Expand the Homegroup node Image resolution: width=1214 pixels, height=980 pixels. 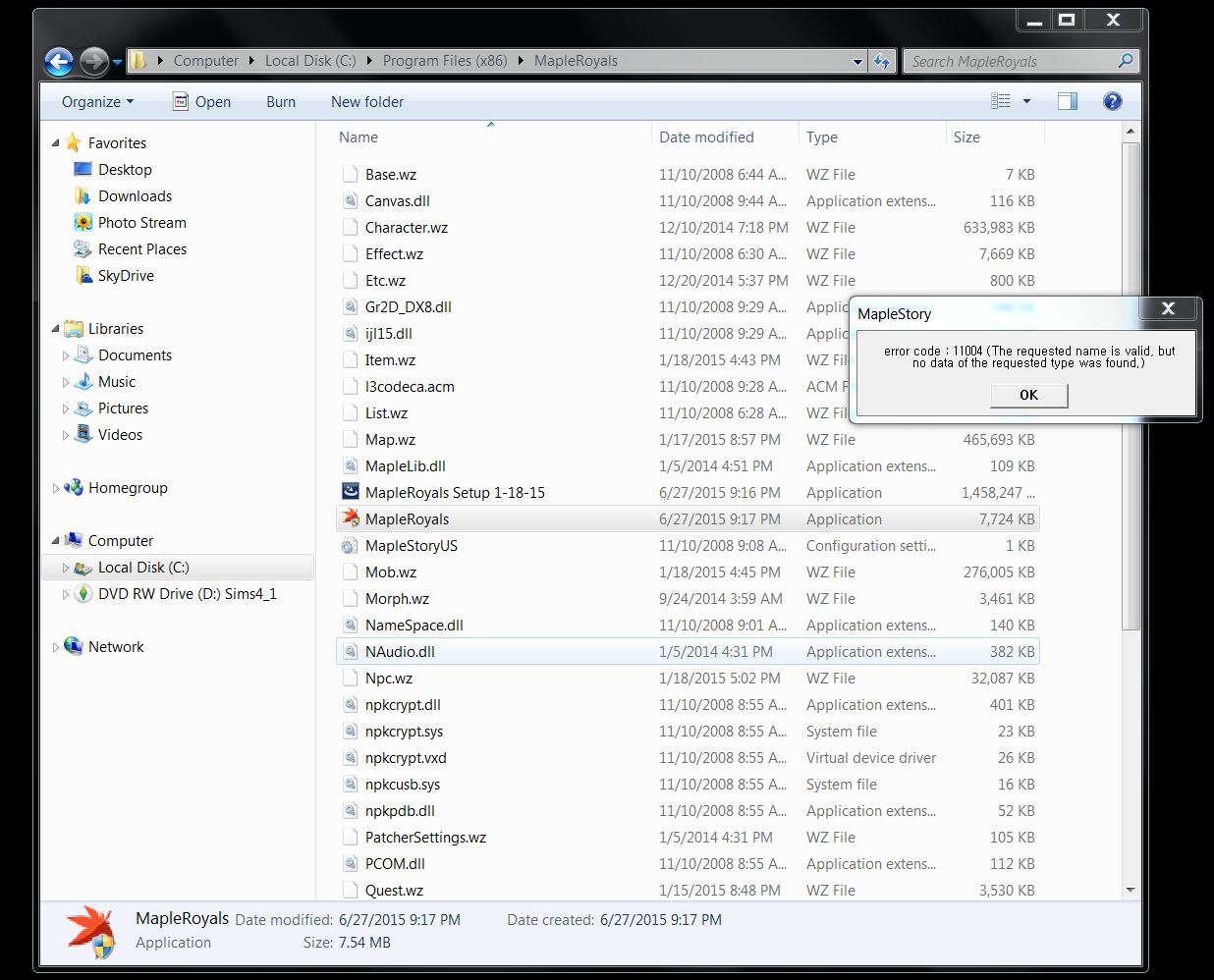point(55,488)
